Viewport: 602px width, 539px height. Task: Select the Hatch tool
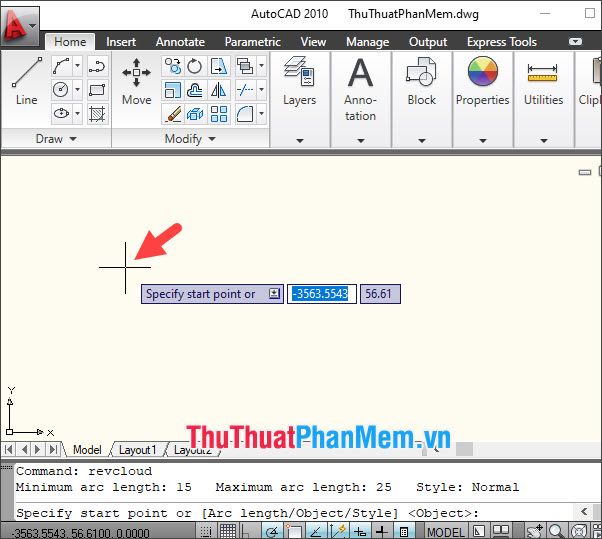(x=97, y=114)
